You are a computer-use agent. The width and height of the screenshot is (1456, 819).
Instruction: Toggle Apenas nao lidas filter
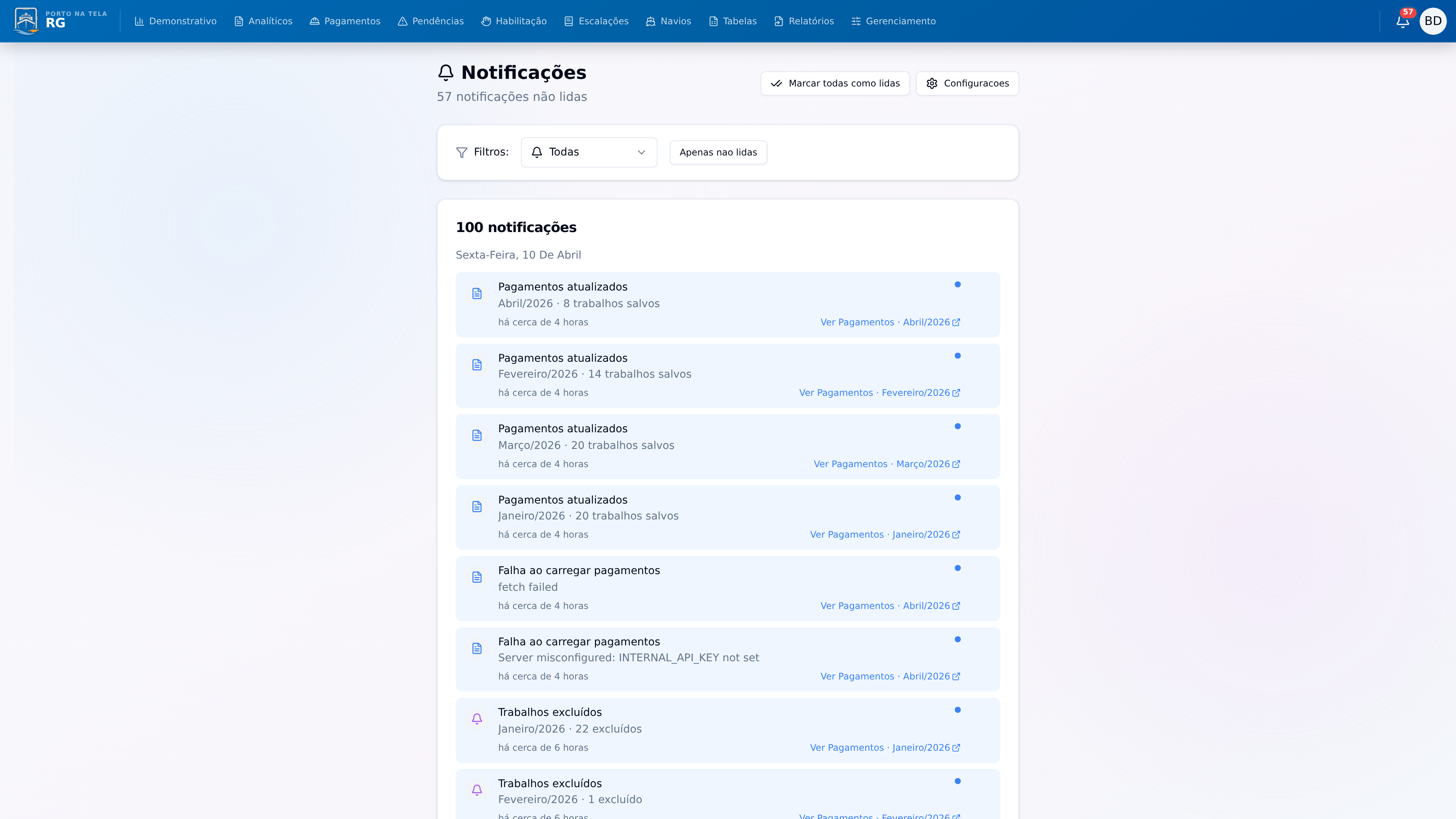pos(718,152)
